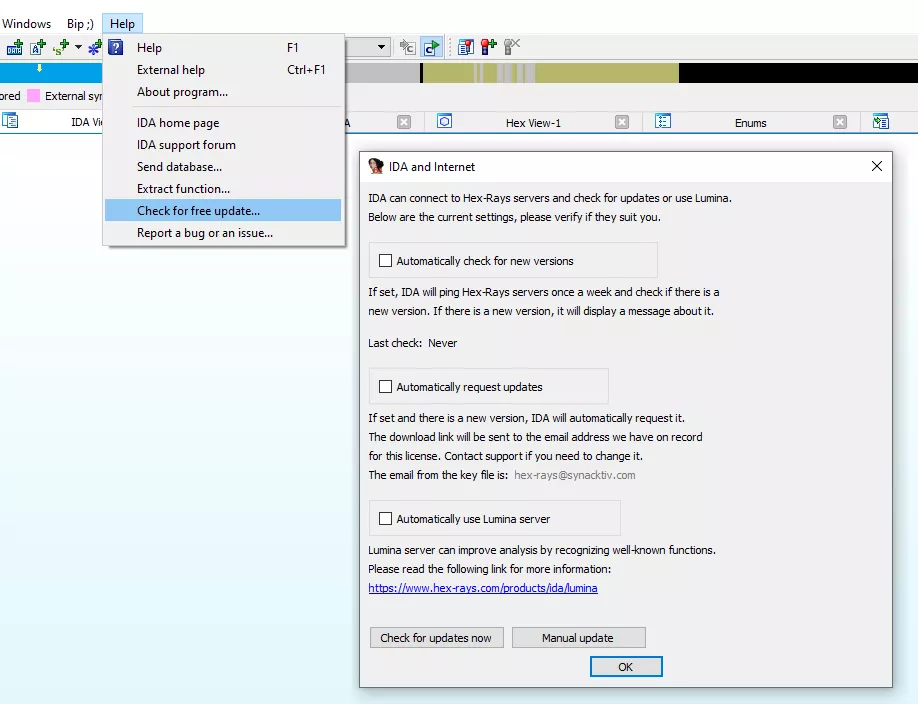Close the tab left of Hex View-1
Image resolution: width=918 pixels, height=704 pixels.
point(403,122)
